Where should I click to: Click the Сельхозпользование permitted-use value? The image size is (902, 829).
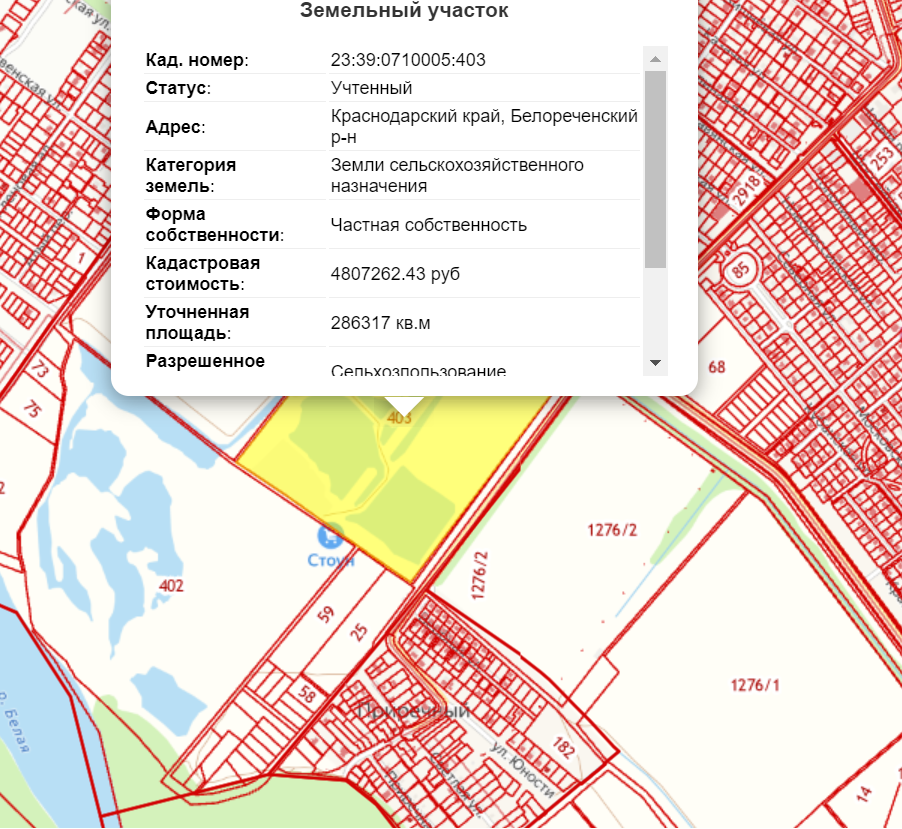pyautogui.click(x=418, y=370)
